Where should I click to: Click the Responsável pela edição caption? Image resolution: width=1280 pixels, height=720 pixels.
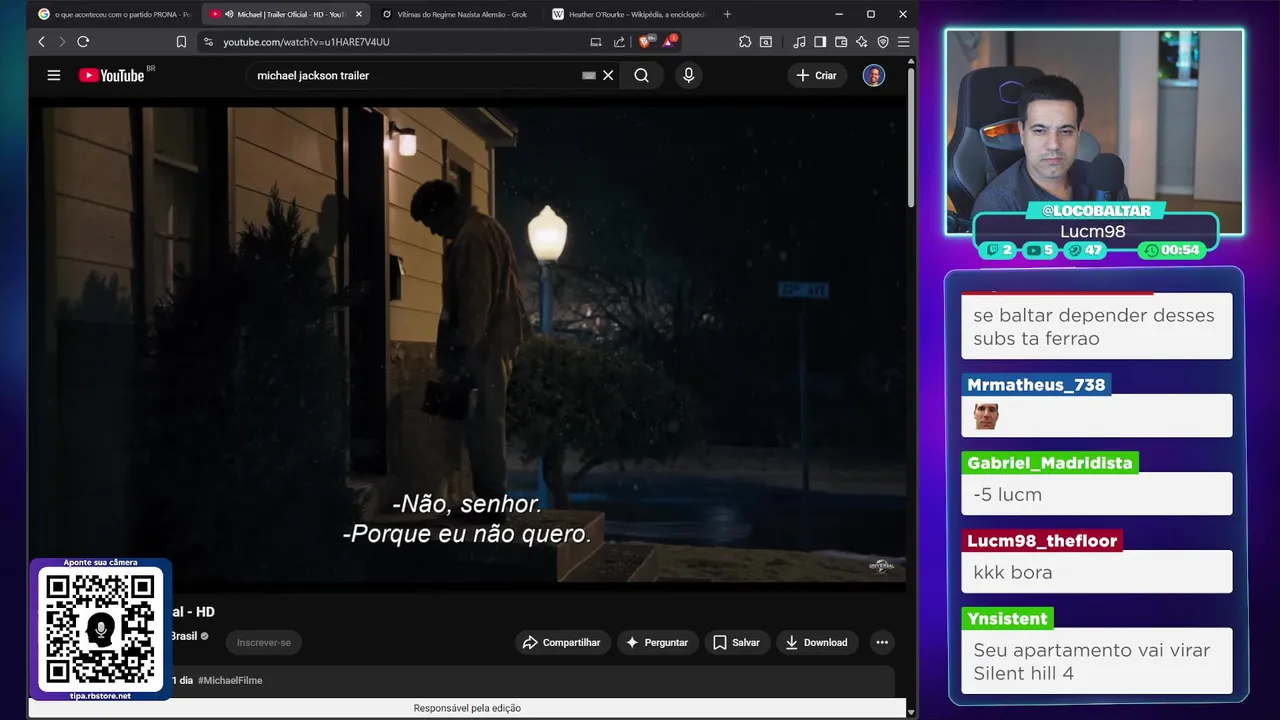point(467,708)
